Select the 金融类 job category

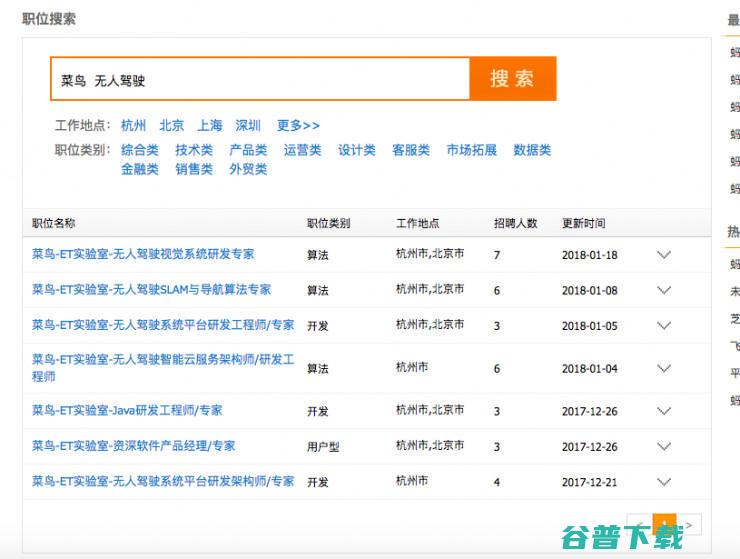pyautogui.click(x=140, y=169)
